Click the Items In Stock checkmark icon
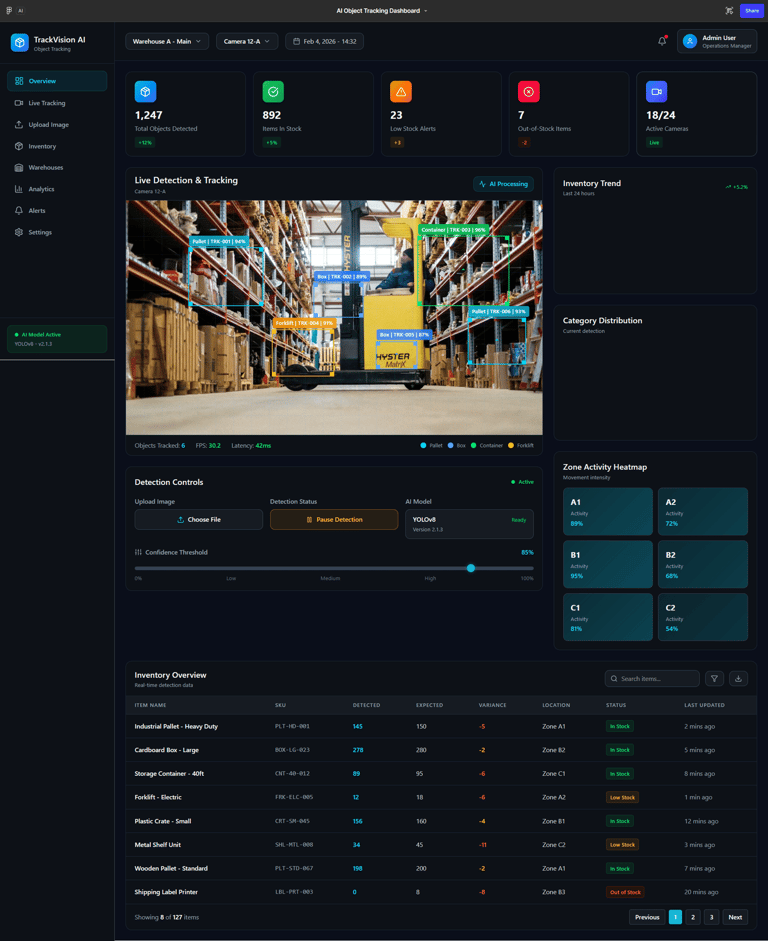 (x=273, y=92)
